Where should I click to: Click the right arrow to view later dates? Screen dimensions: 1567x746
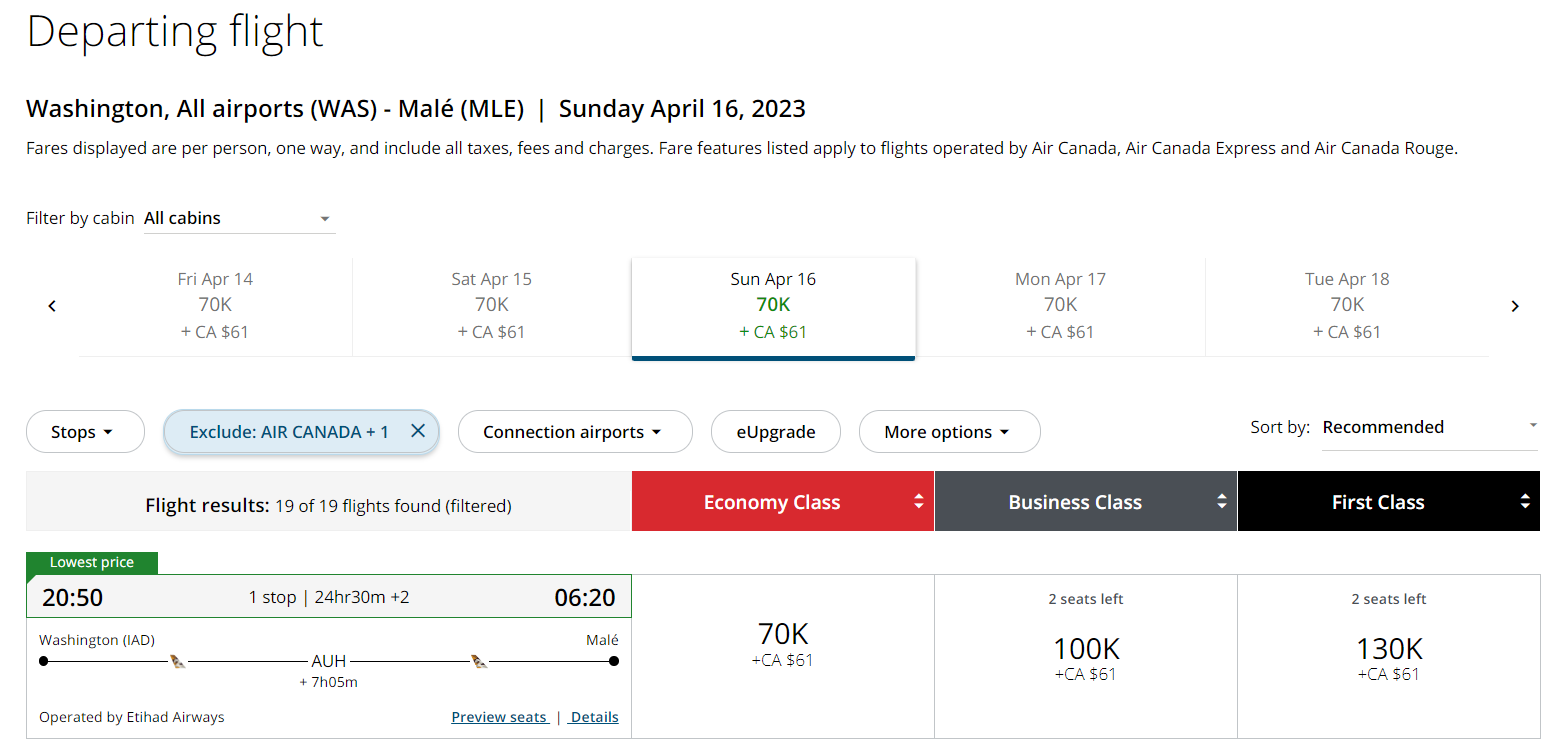click(1515, 305)
